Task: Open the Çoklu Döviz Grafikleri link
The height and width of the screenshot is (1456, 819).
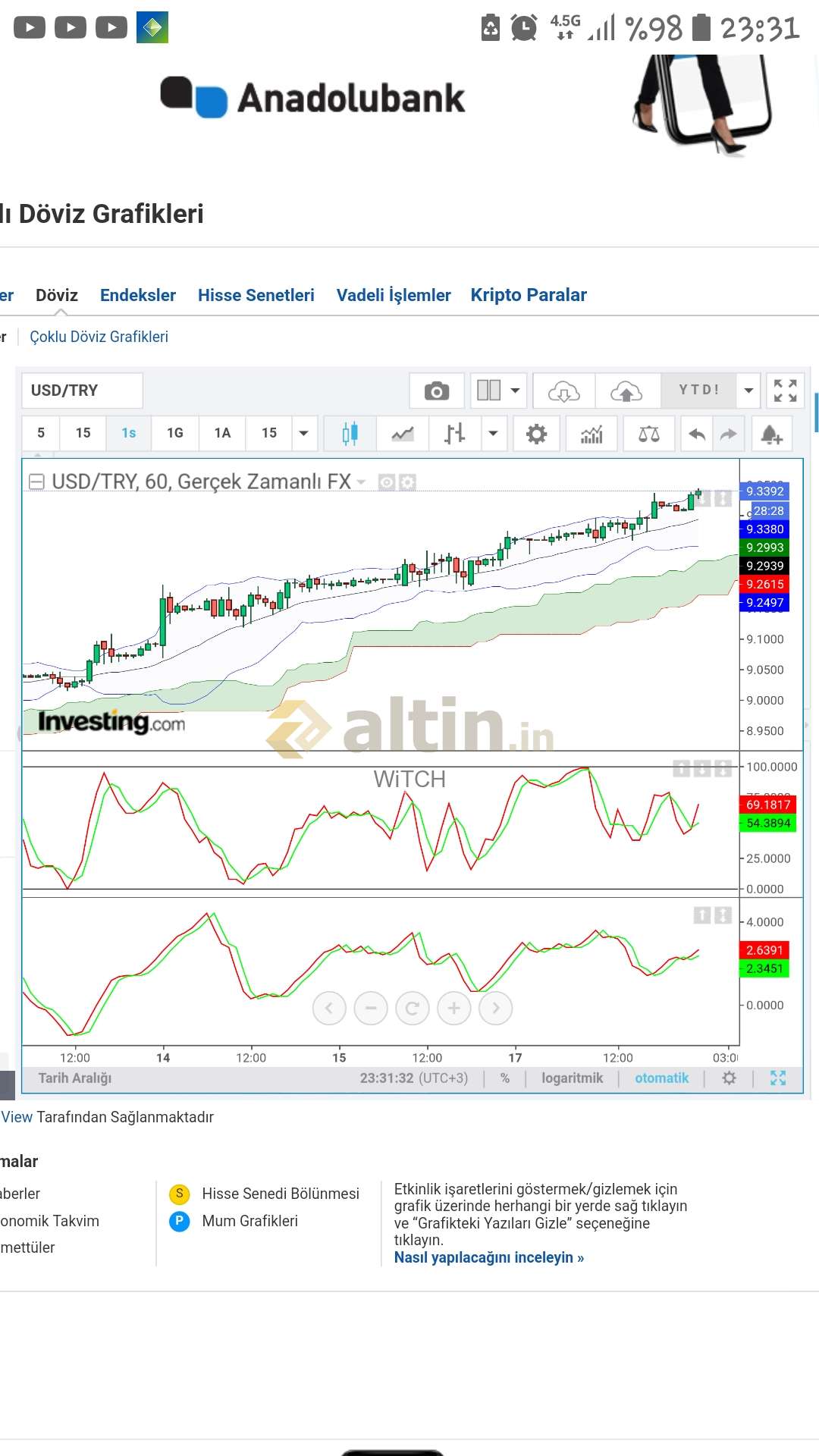Action: 99,337
